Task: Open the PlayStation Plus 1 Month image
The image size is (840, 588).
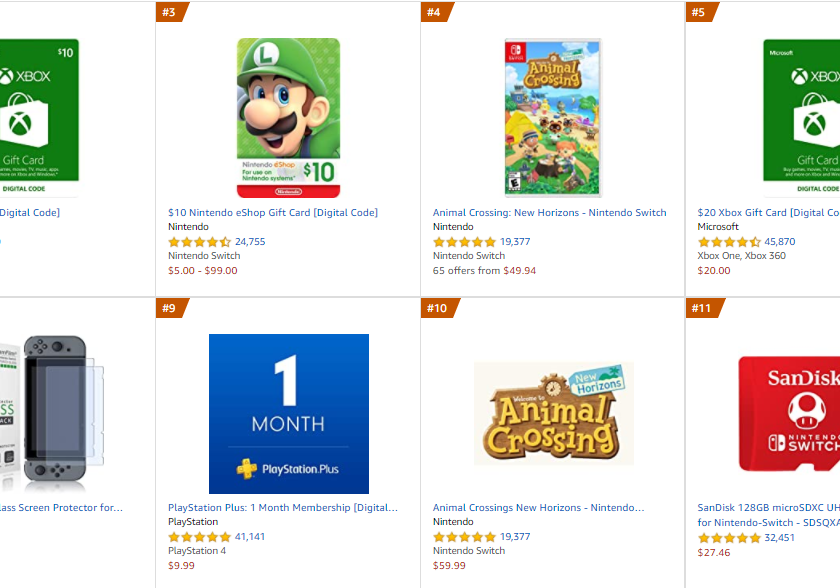Action: click(289, 414)
